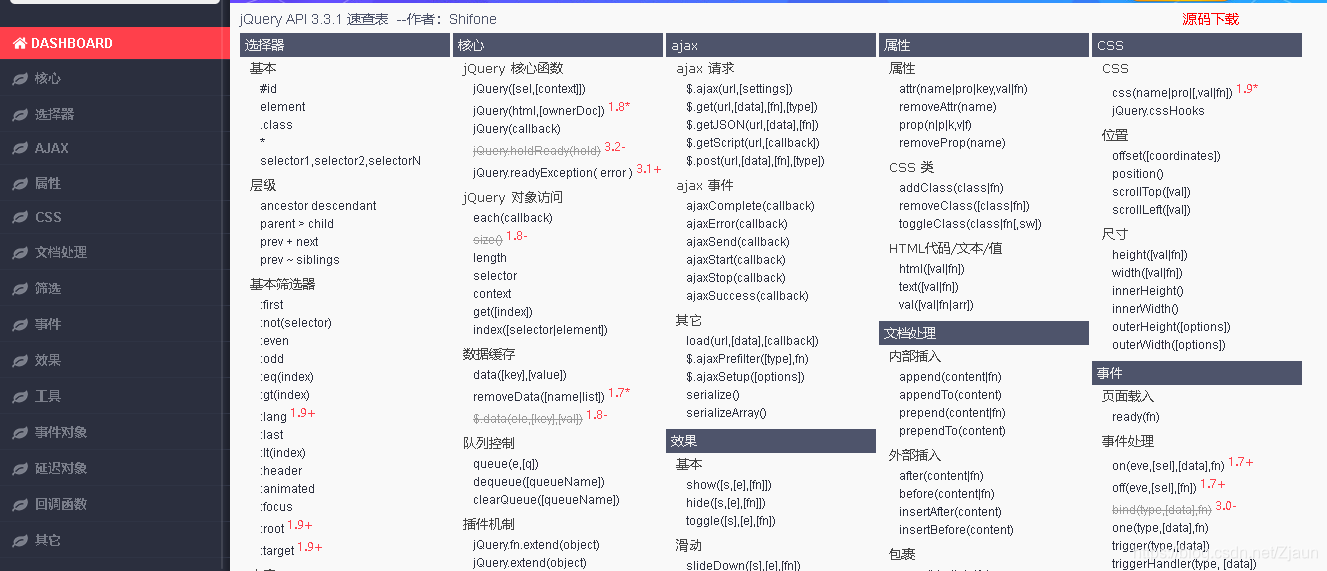Open the DASHBOARD menu item
This screenshot has height=571, width=1327.
tap(115, 43)
